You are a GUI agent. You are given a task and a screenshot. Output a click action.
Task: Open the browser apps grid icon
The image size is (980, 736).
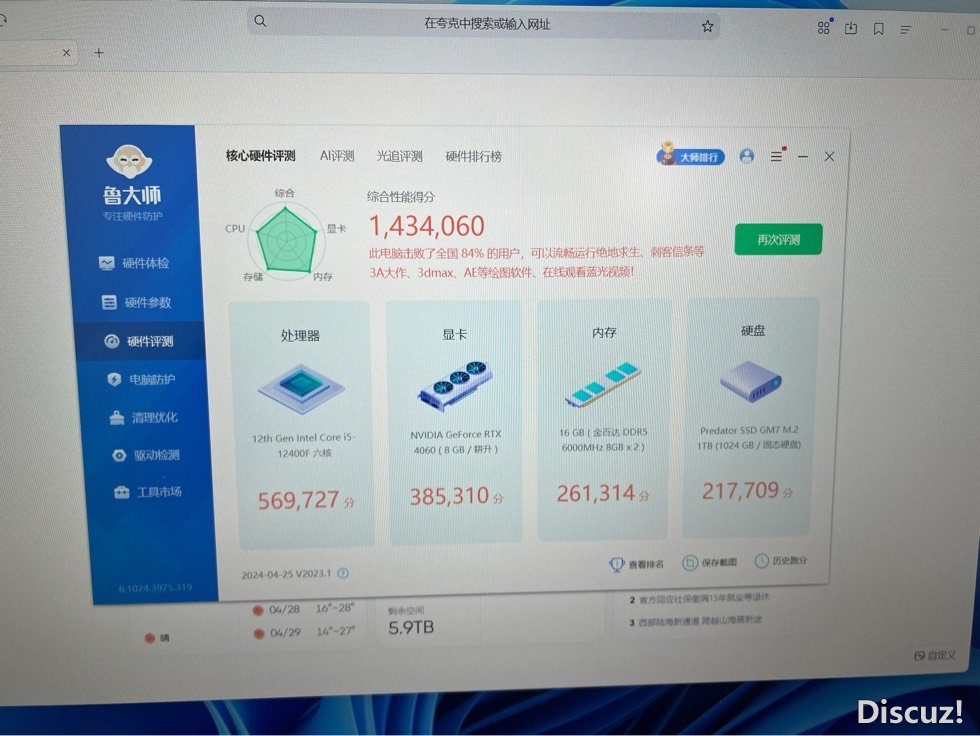(x=824, y=27)
